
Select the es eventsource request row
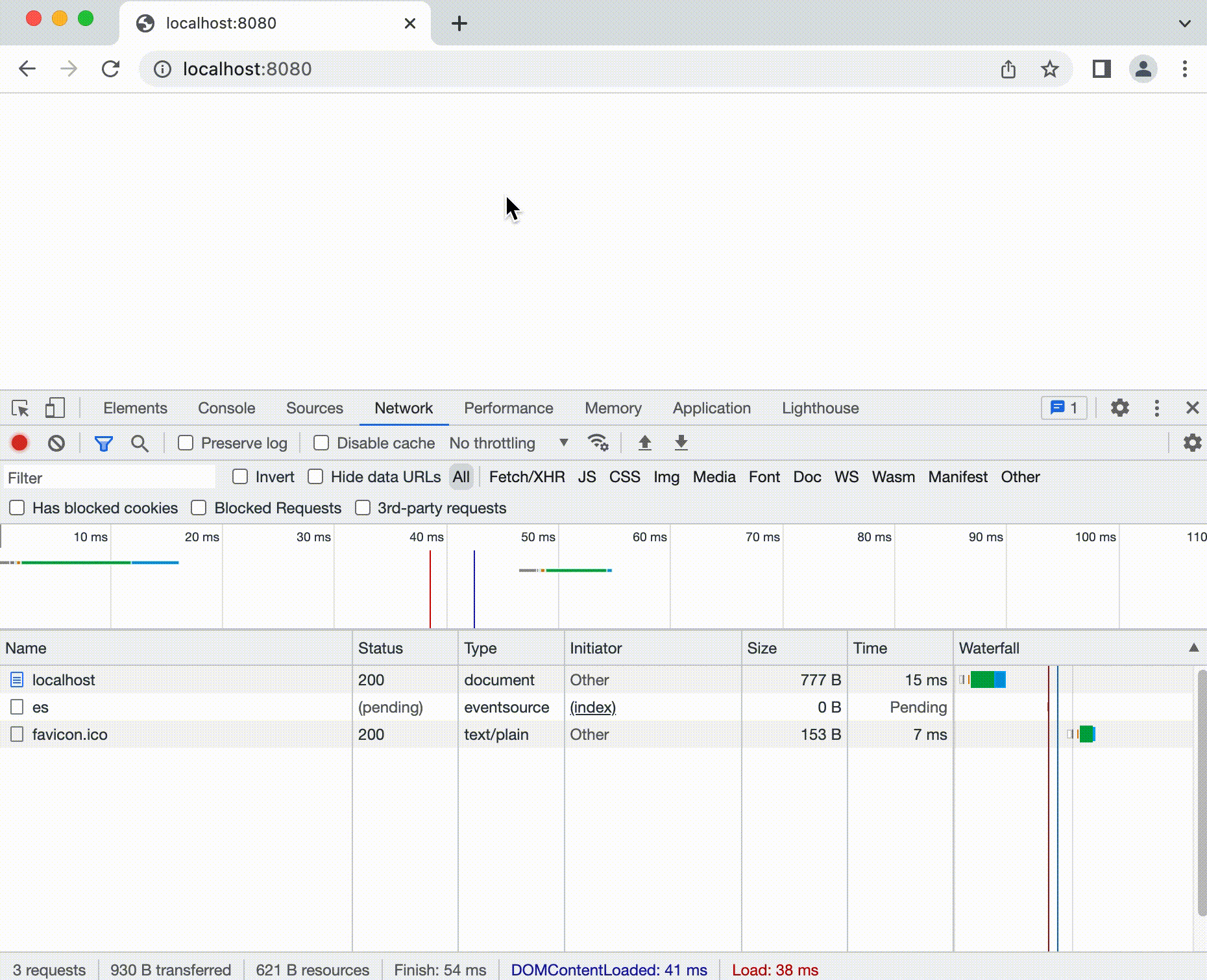click(597, 707)
